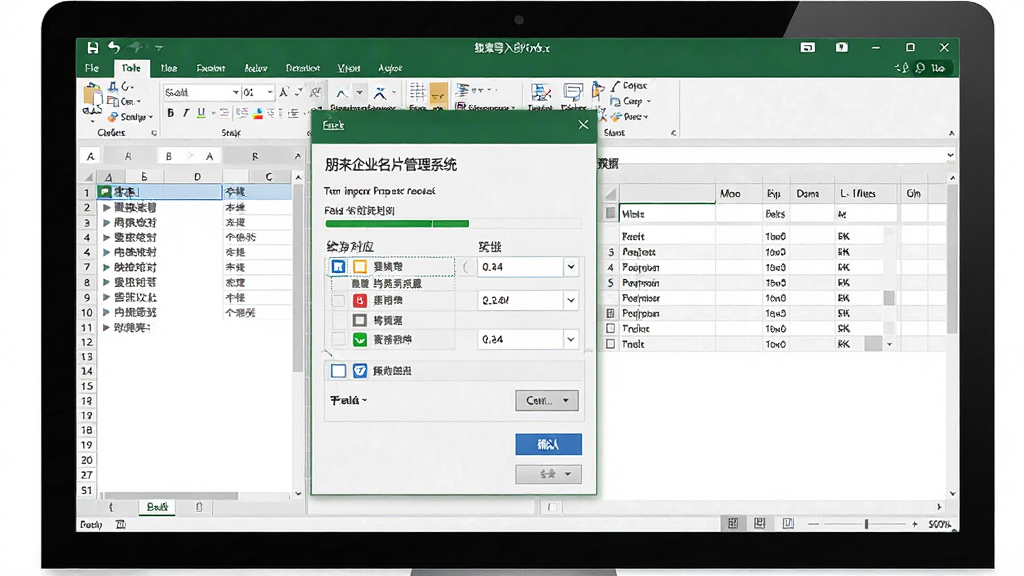Open the 0.2.4 dropdown in dialog

click(571, 300)
